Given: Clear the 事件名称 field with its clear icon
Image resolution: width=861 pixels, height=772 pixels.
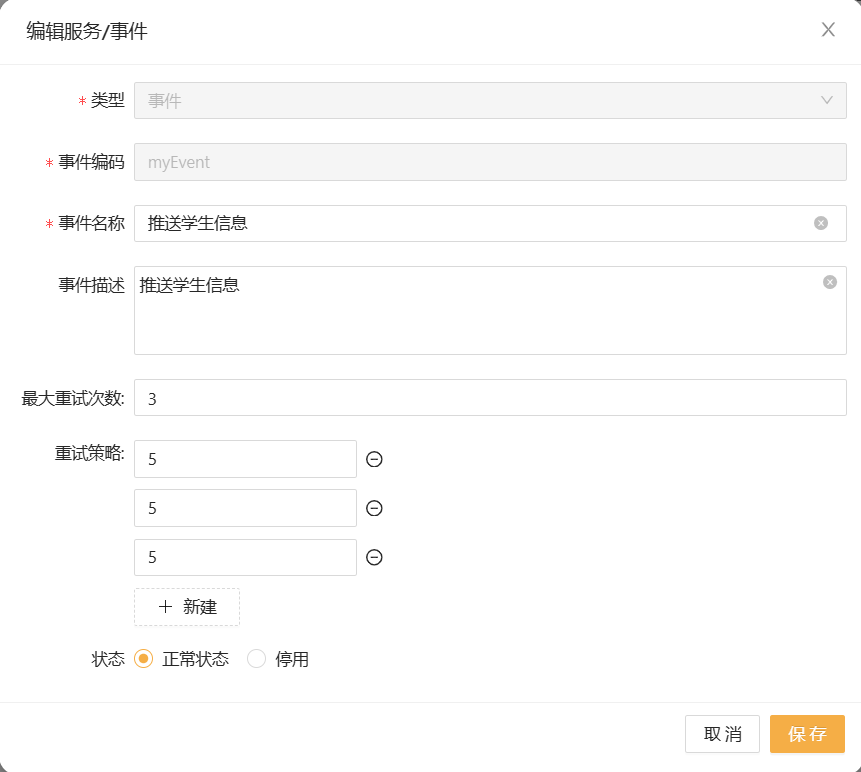Looking at the screenshot, I should (x=821, y=223).
